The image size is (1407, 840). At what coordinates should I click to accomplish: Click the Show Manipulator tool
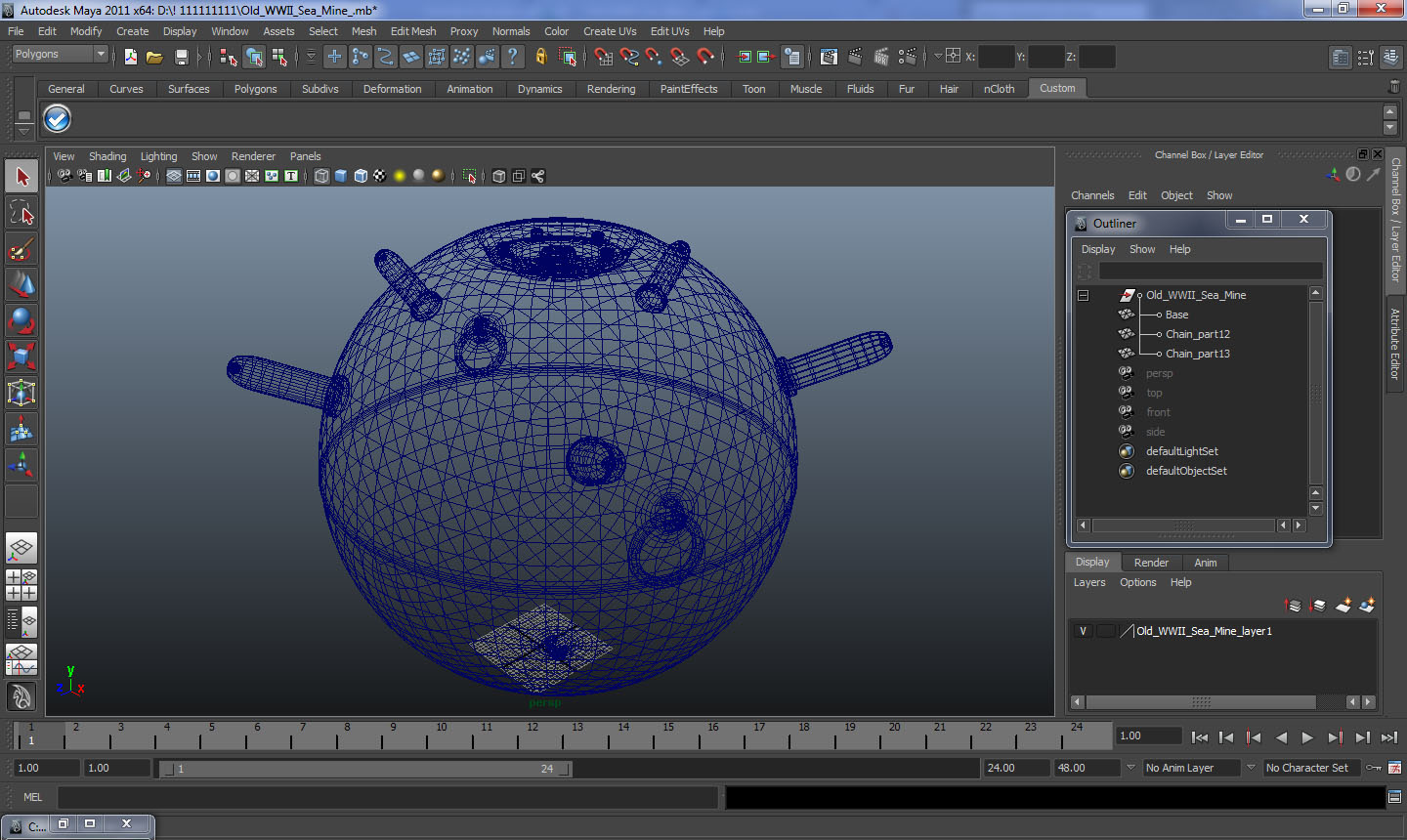(x=21, y=465)
